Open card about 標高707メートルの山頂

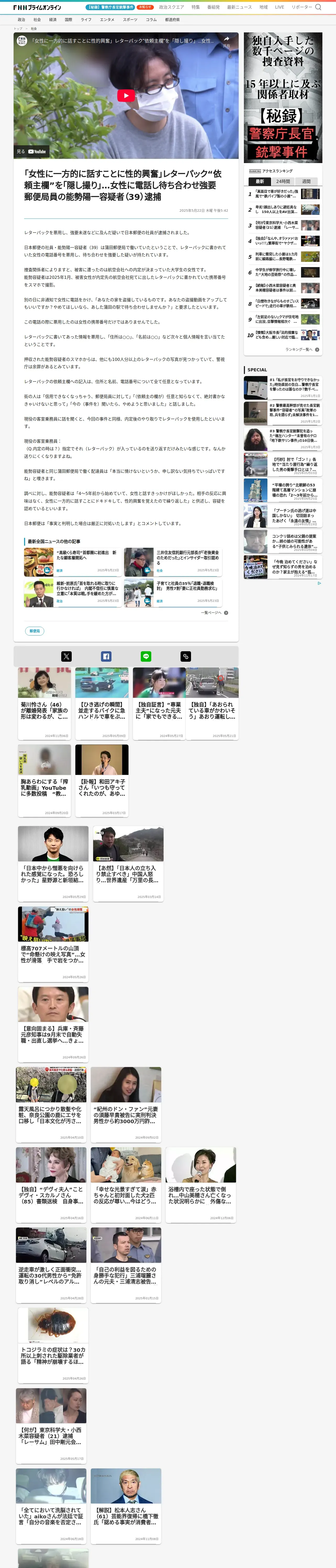tap(53, 944)
